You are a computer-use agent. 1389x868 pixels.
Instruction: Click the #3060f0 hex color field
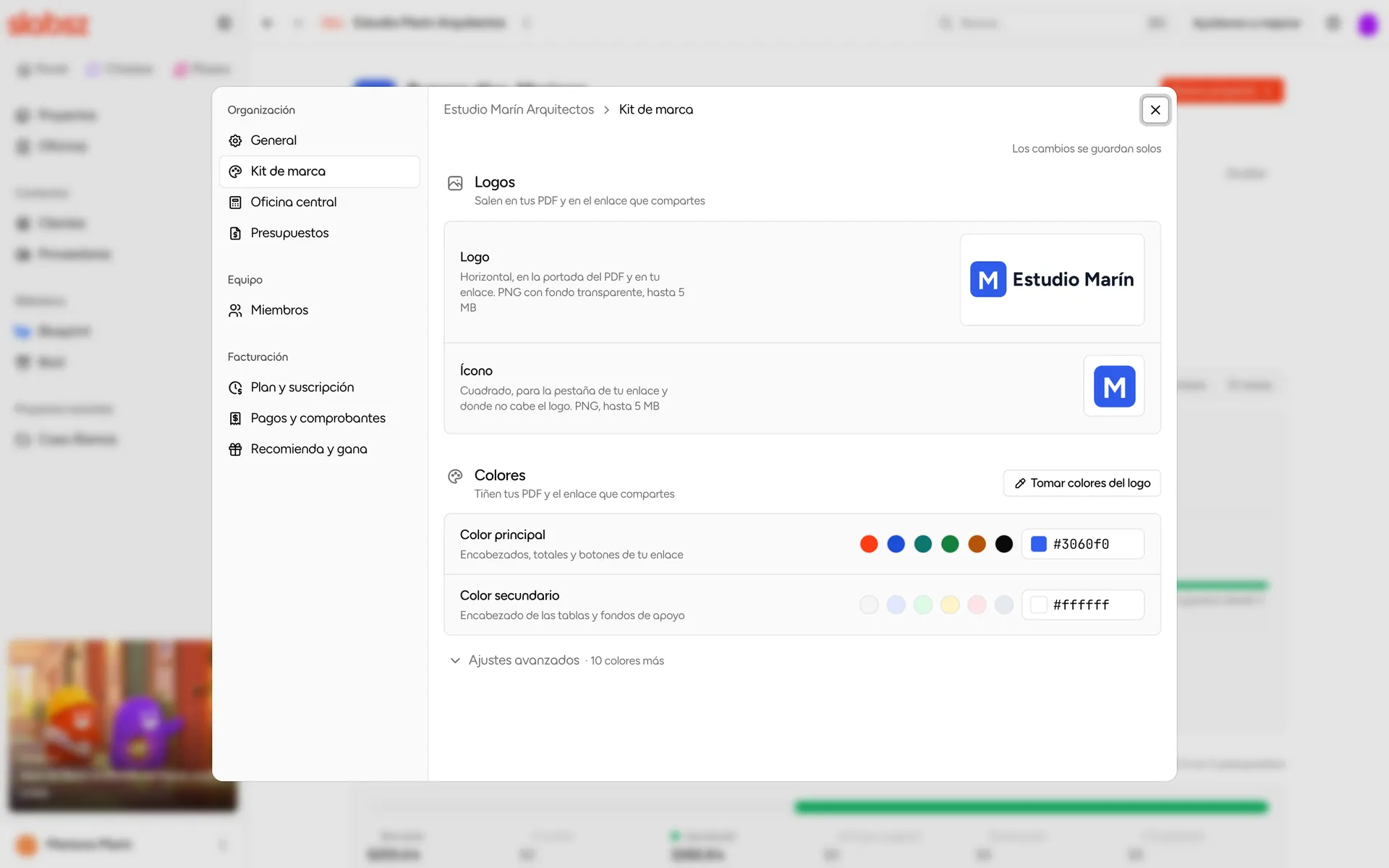point(1083,544)
